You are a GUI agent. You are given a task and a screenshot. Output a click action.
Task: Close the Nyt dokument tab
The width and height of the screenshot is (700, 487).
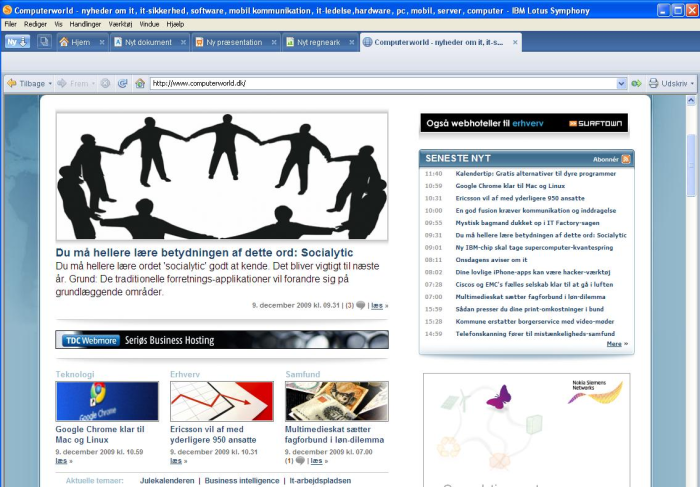point(183,42)
